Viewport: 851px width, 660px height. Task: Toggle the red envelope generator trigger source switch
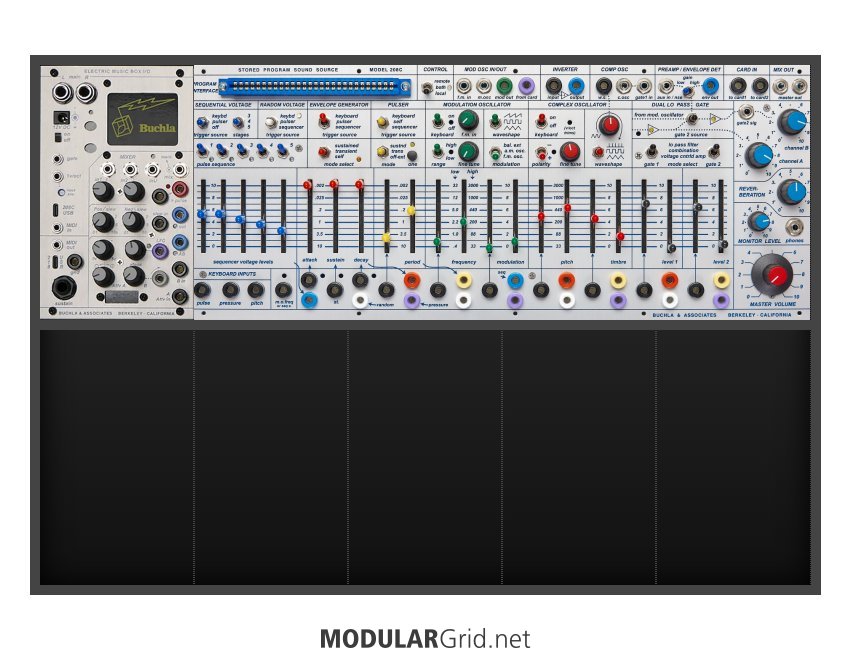click(x=324, y=121)
